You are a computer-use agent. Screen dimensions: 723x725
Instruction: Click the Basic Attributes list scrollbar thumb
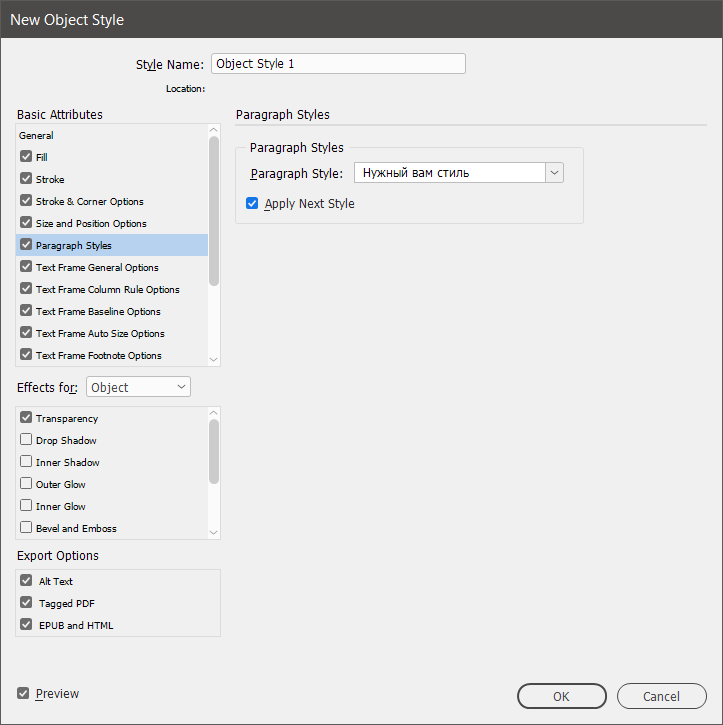pyautogui.click(x=214, y=210)
